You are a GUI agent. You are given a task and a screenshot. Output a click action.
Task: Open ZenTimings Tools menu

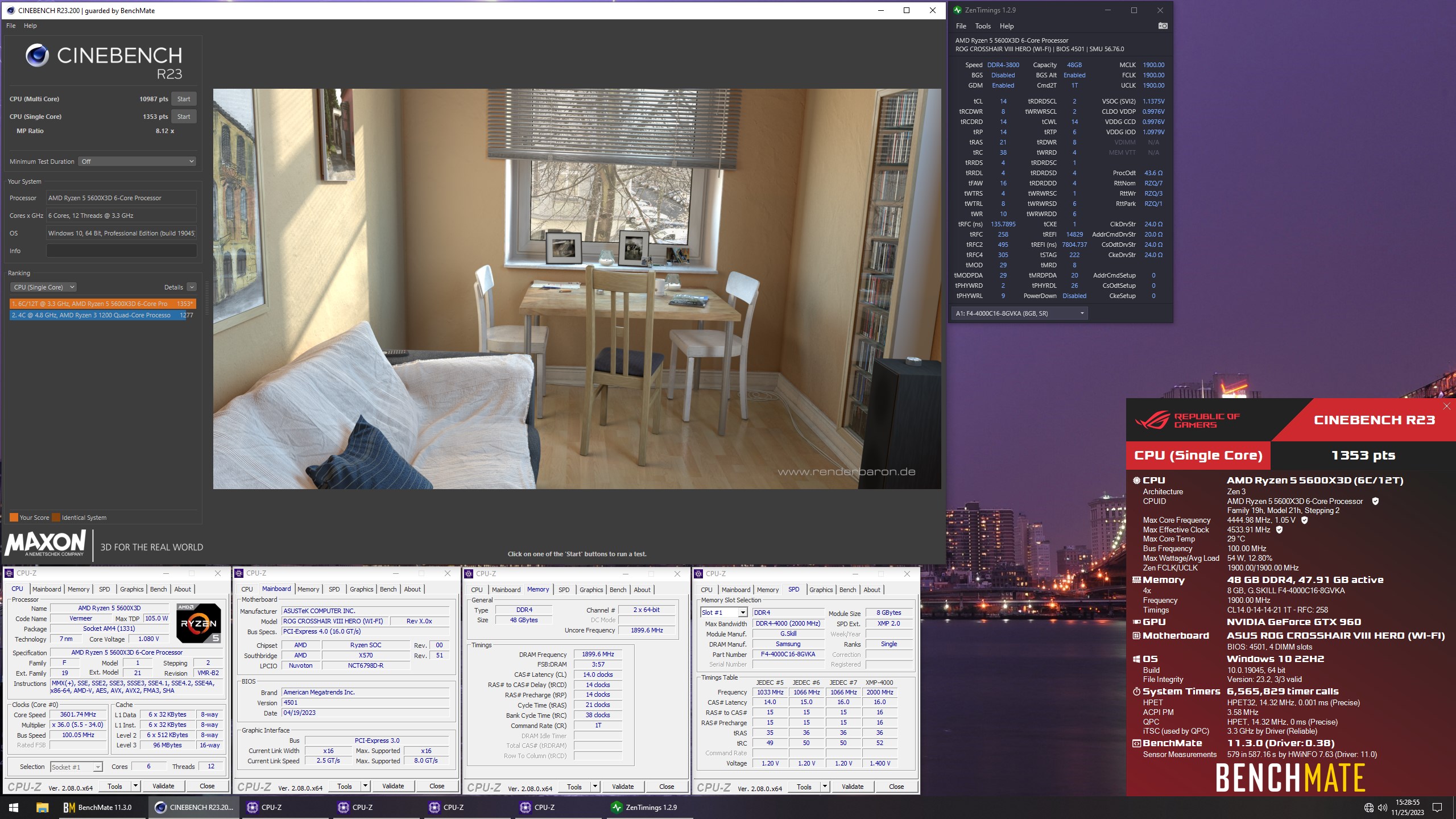coord(983,26)
